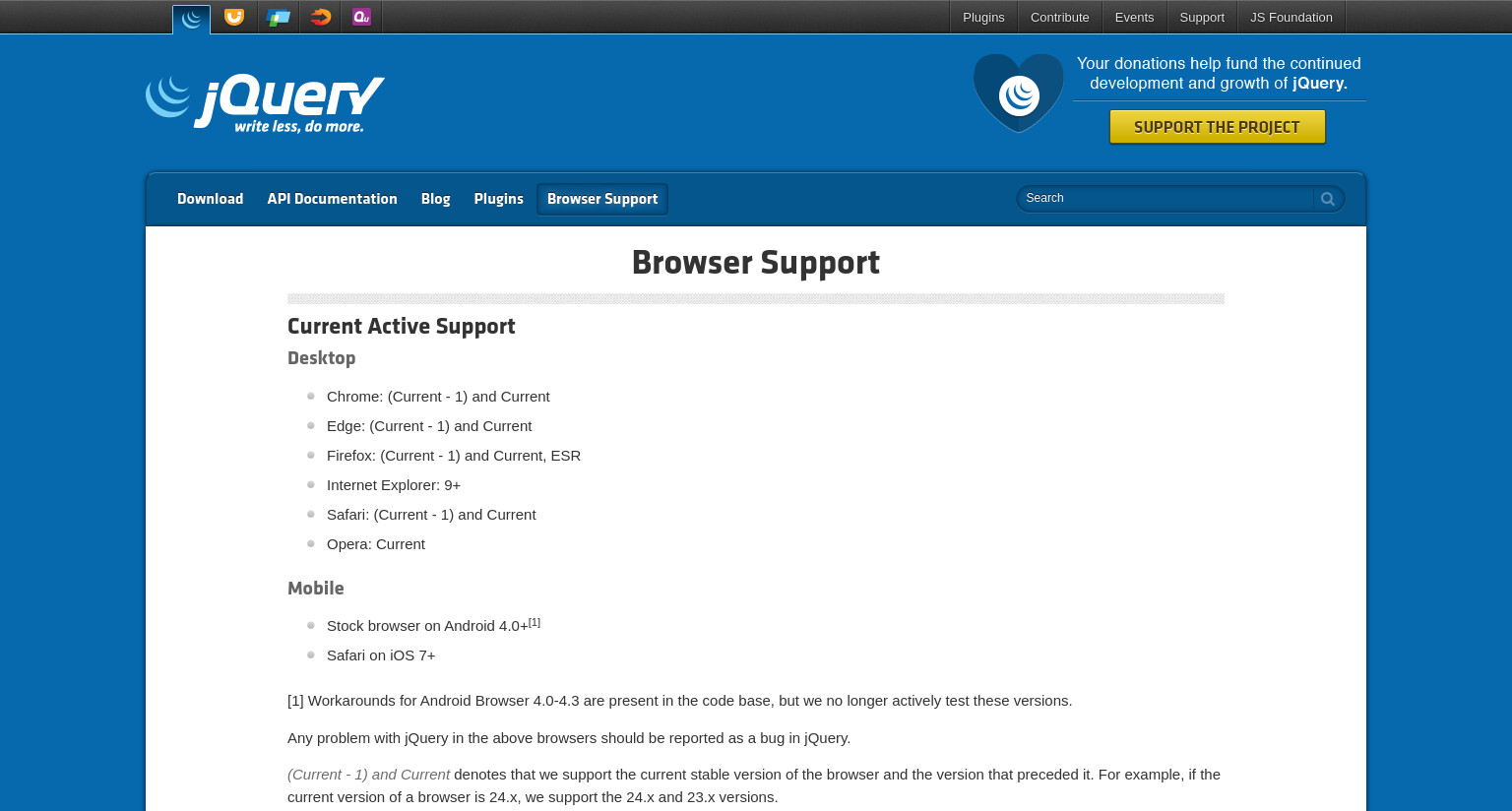Click the donations help fund text
Image resolution: width=1512 pixels, height=811 pixels.
coord(1219,73)
